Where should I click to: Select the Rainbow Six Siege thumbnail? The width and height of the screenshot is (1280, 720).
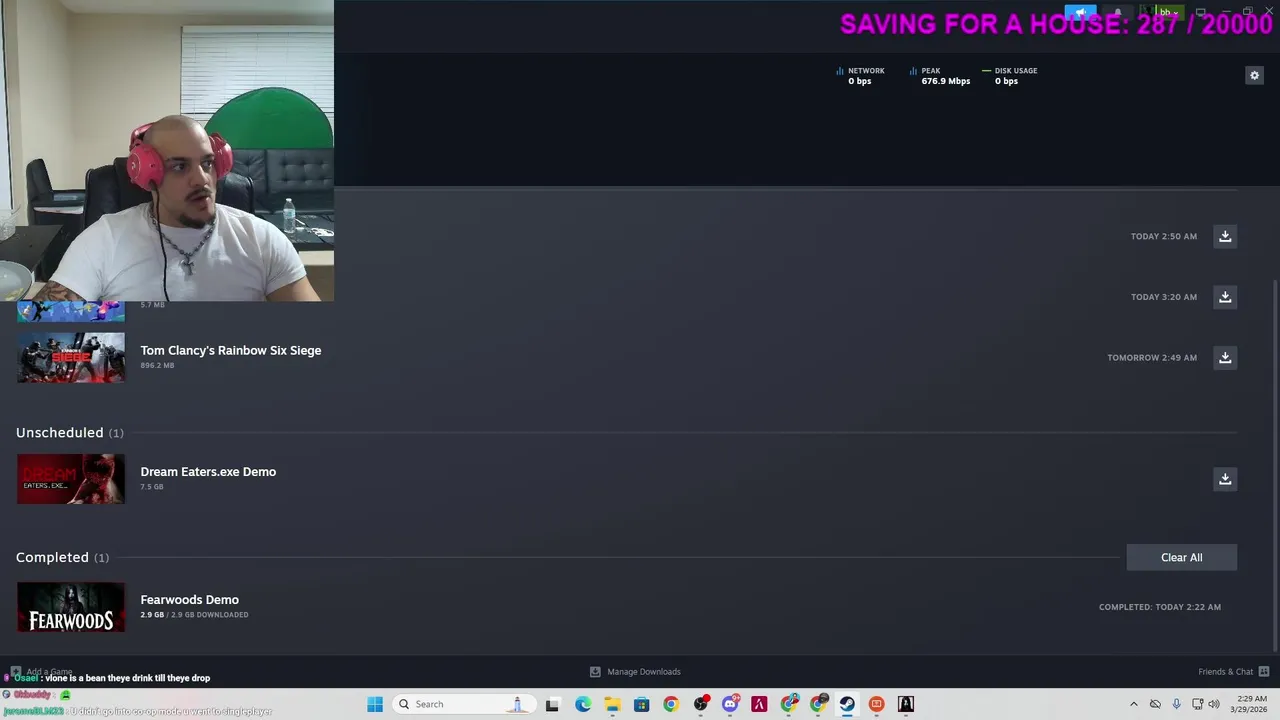[71, 358]
